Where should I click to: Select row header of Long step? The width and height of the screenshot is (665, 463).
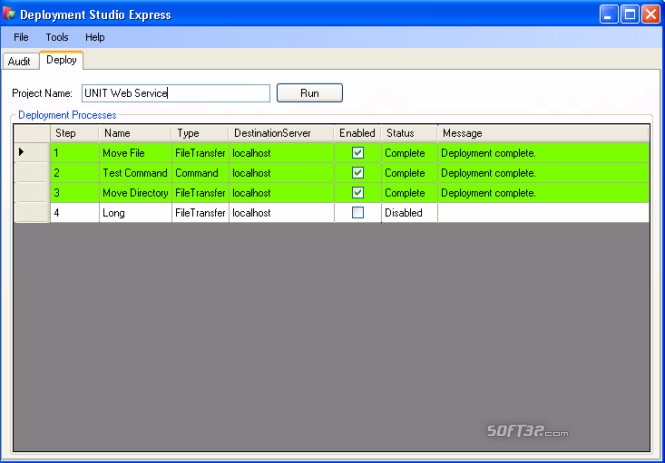coord(32,212)
